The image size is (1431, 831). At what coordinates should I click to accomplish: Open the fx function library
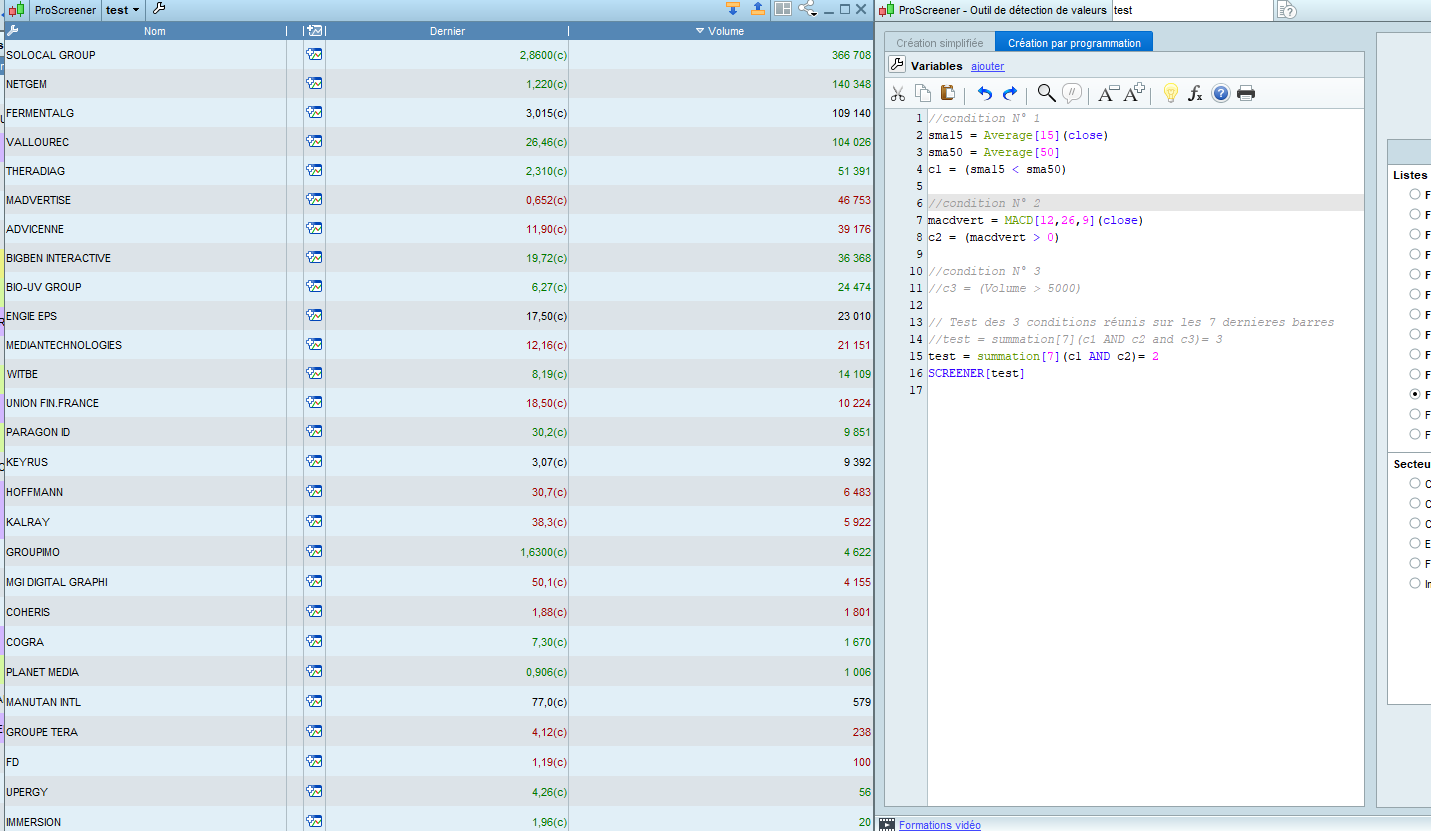(x=1195, y=94)
